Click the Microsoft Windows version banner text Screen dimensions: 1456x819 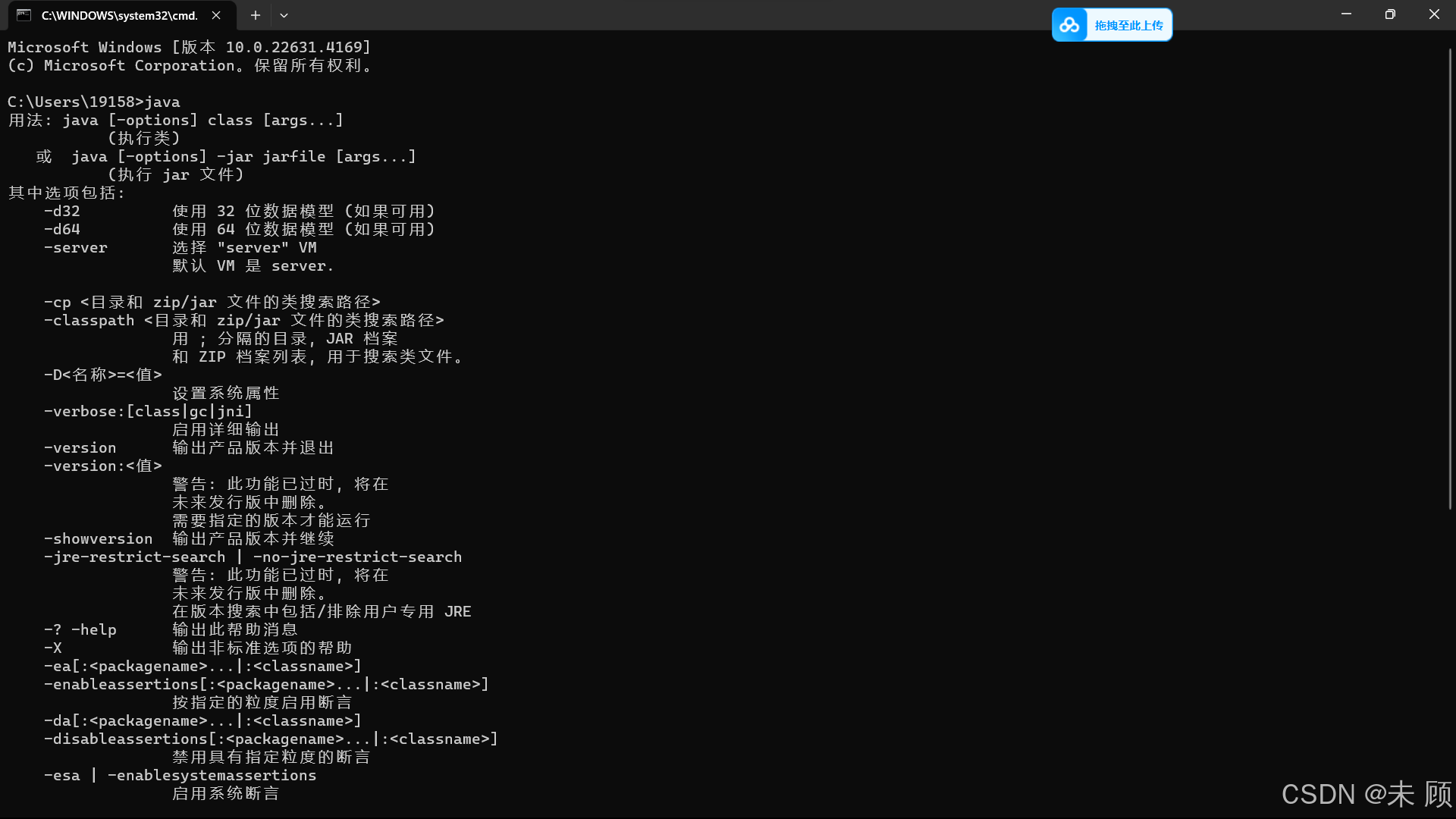tap(187, 46)
